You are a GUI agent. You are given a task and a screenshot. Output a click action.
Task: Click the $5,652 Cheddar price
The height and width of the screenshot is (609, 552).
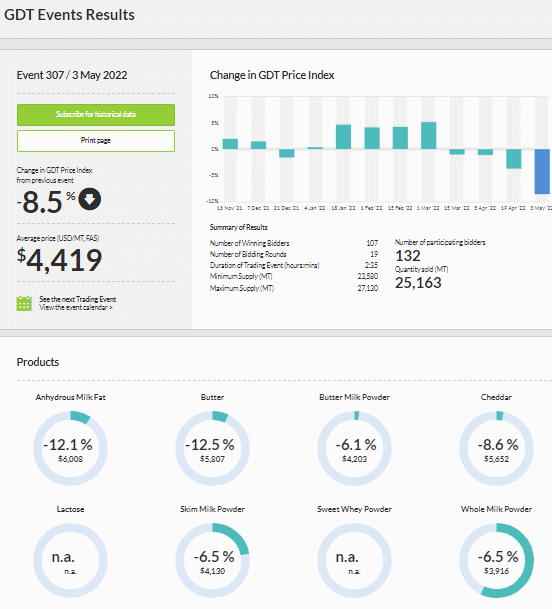[496, 459]
